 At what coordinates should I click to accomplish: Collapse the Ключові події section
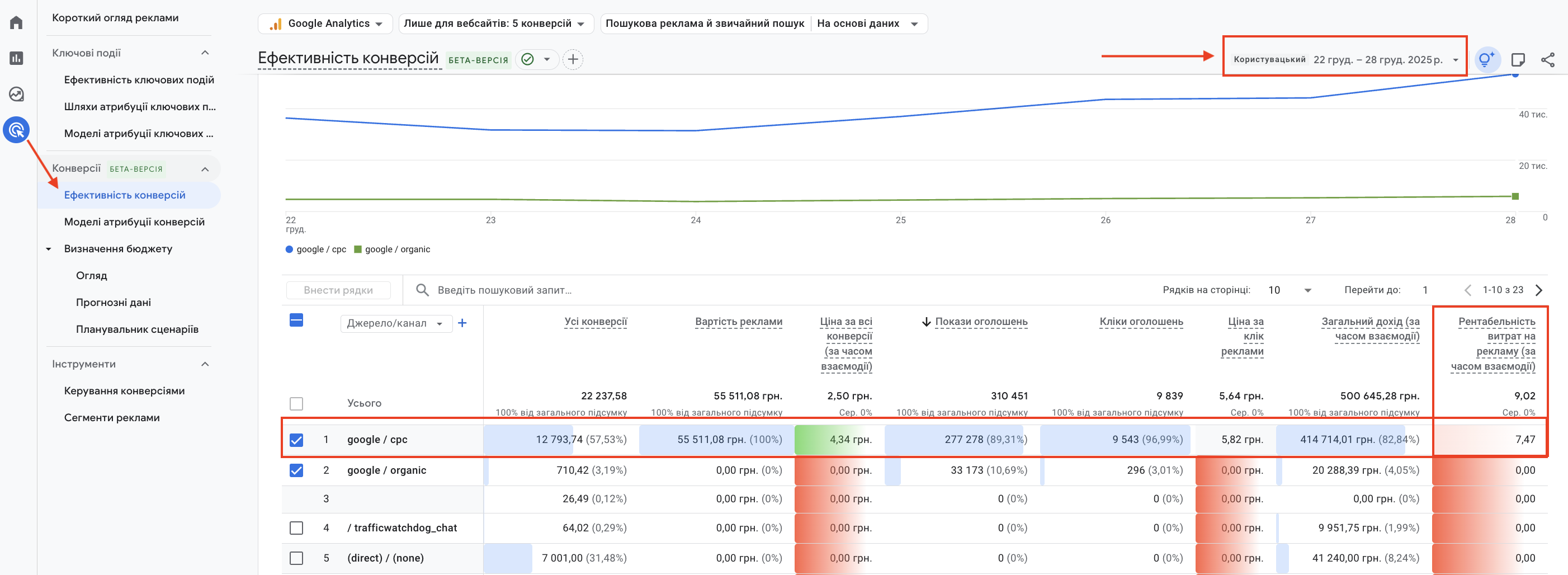[205, 53]
